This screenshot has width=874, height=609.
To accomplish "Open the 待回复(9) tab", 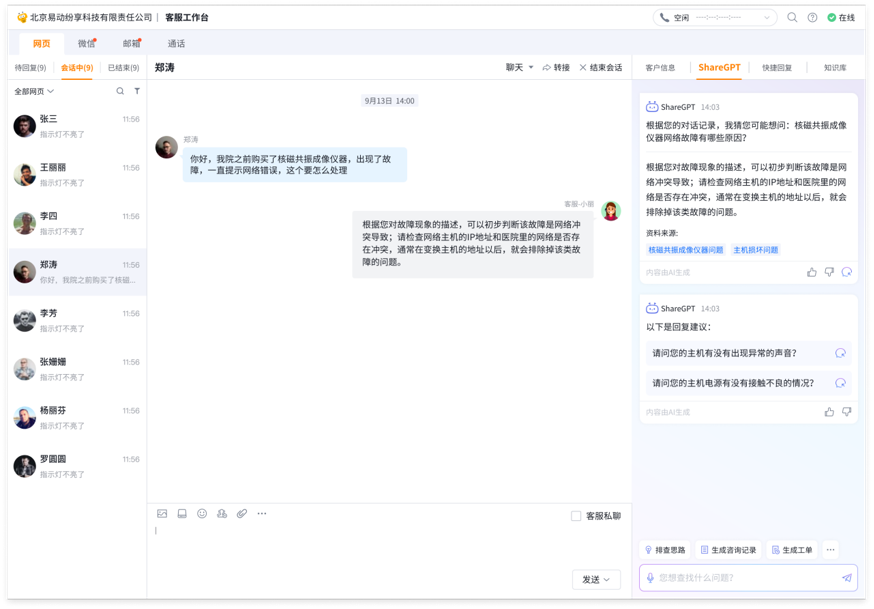I will coord(31,67).
